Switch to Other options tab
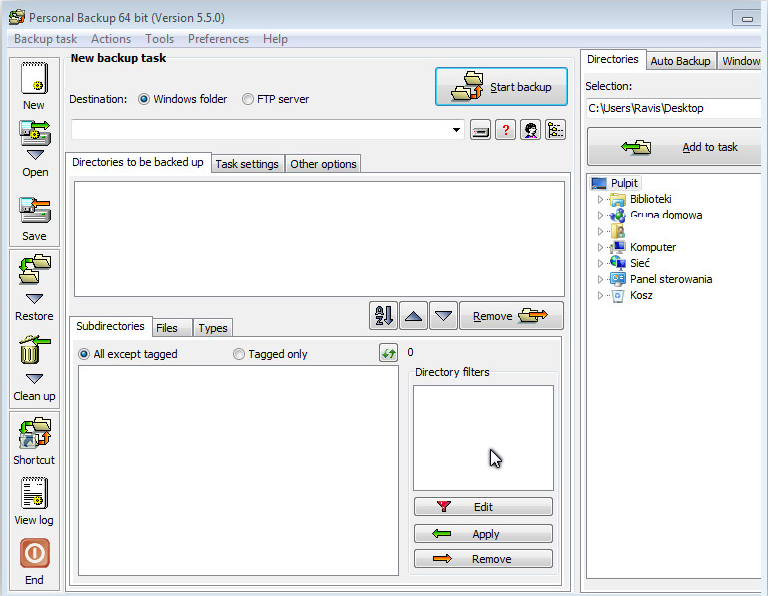 coord(323,164)
